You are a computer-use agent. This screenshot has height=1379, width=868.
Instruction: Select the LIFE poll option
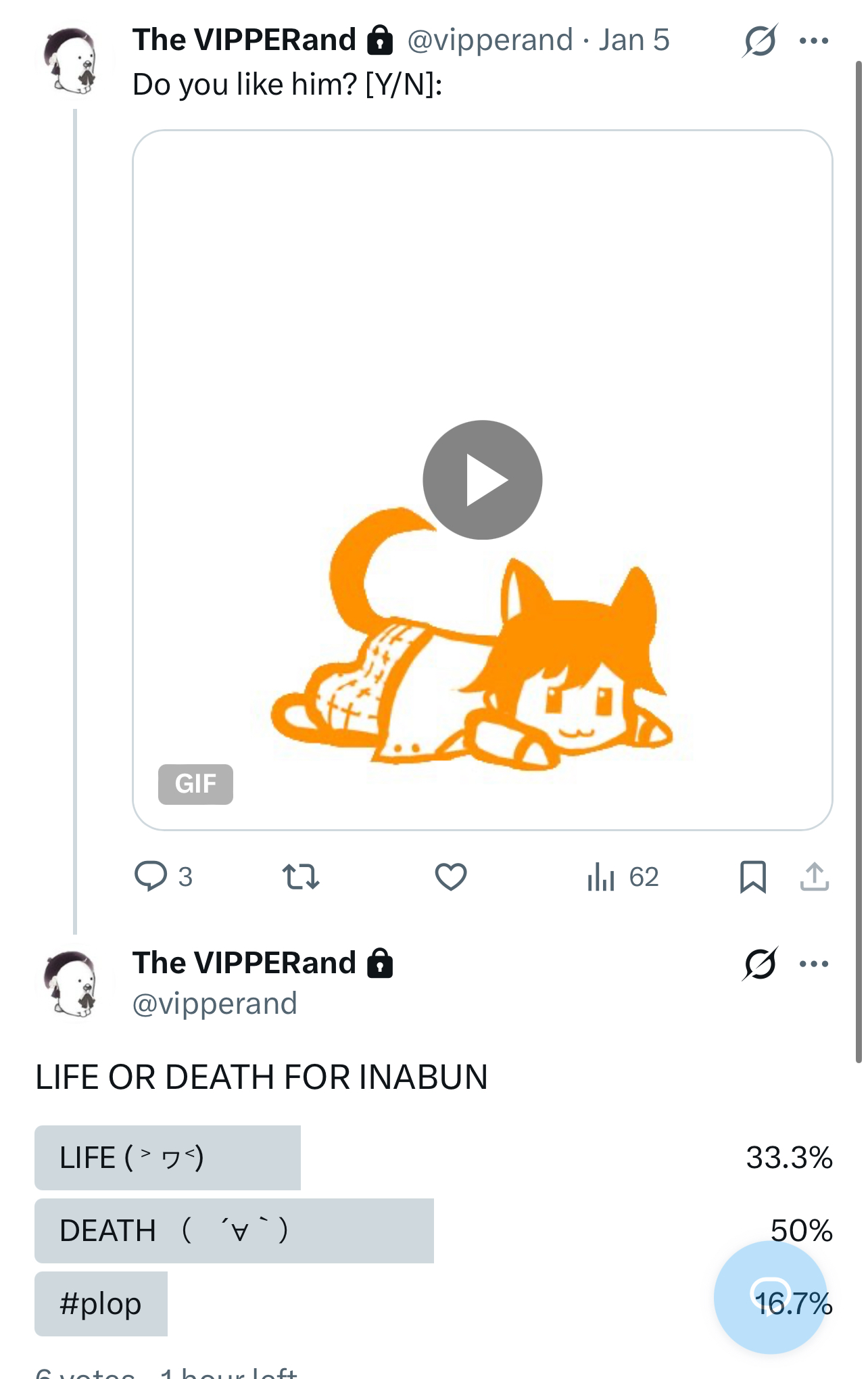coord(168,1157)
